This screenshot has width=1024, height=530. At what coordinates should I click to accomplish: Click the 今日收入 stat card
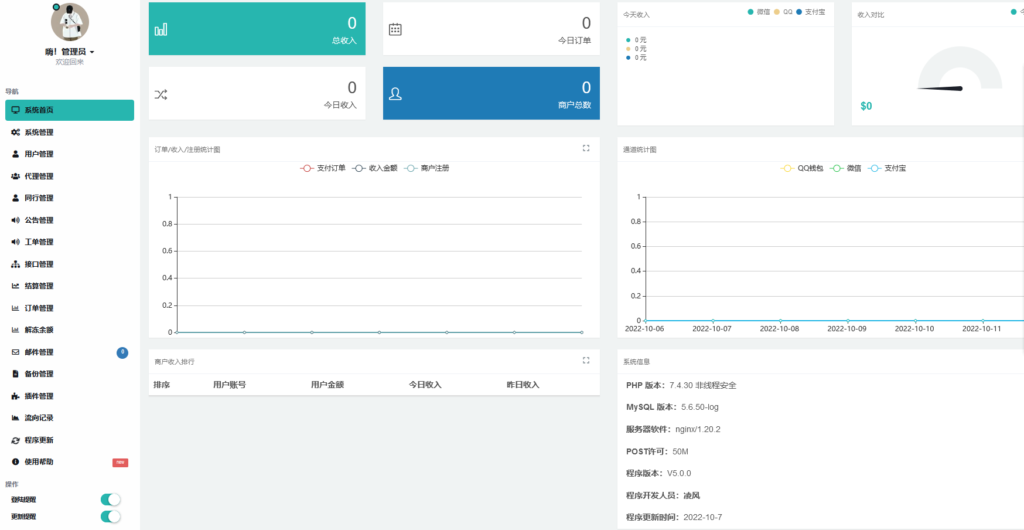[x=257, y=93]
